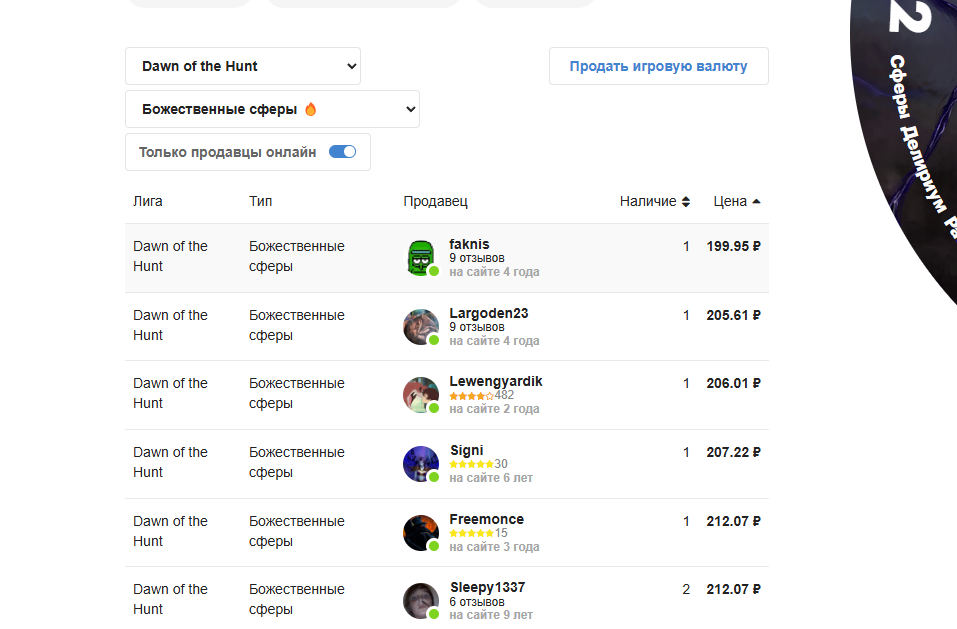Select offer priced 199.95 ₽
Image resolution: width=957 pixels, height=629 pixels.
point(734,246)
